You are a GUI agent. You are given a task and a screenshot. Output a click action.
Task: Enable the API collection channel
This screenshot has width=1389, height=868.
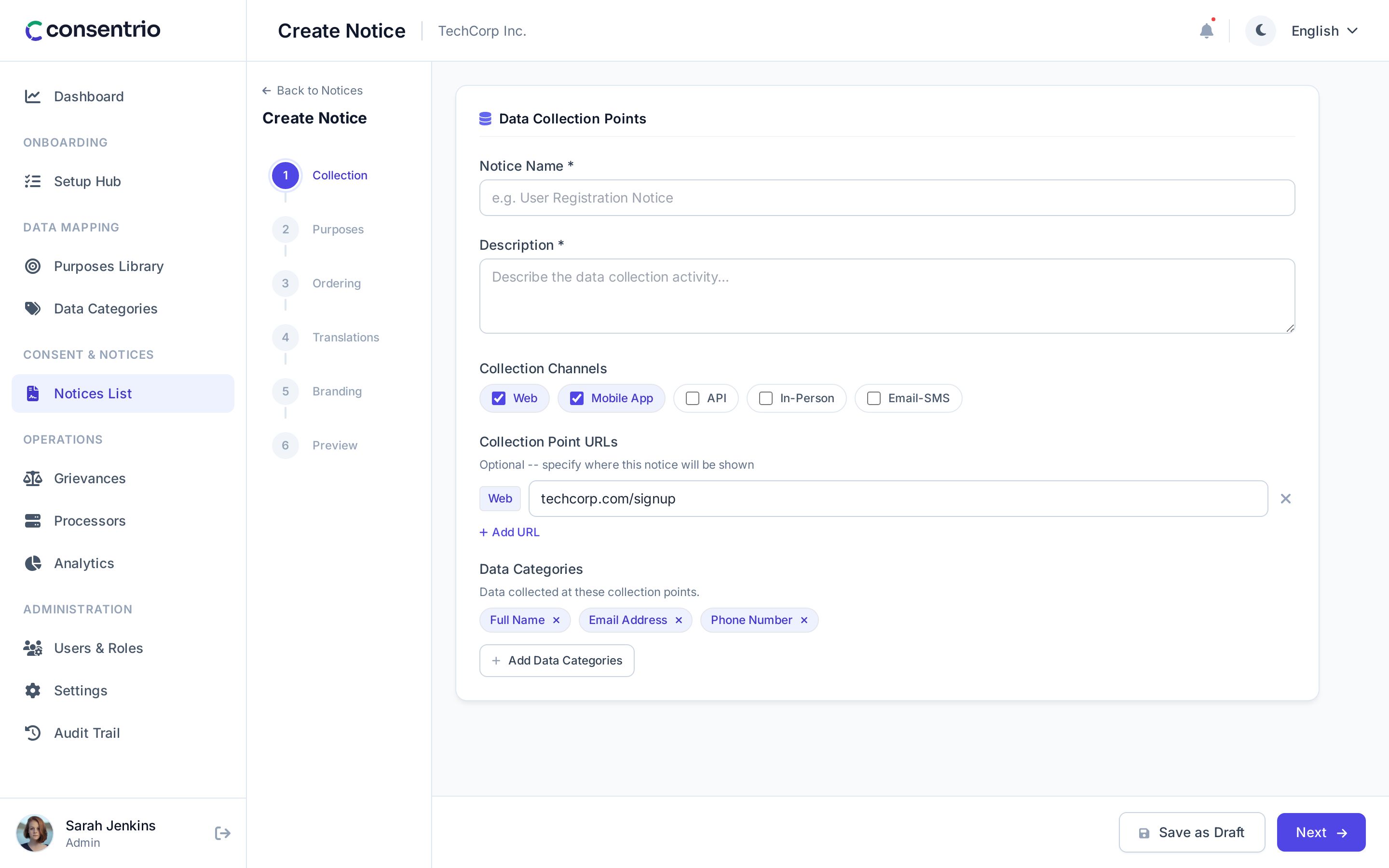(693, 398)
